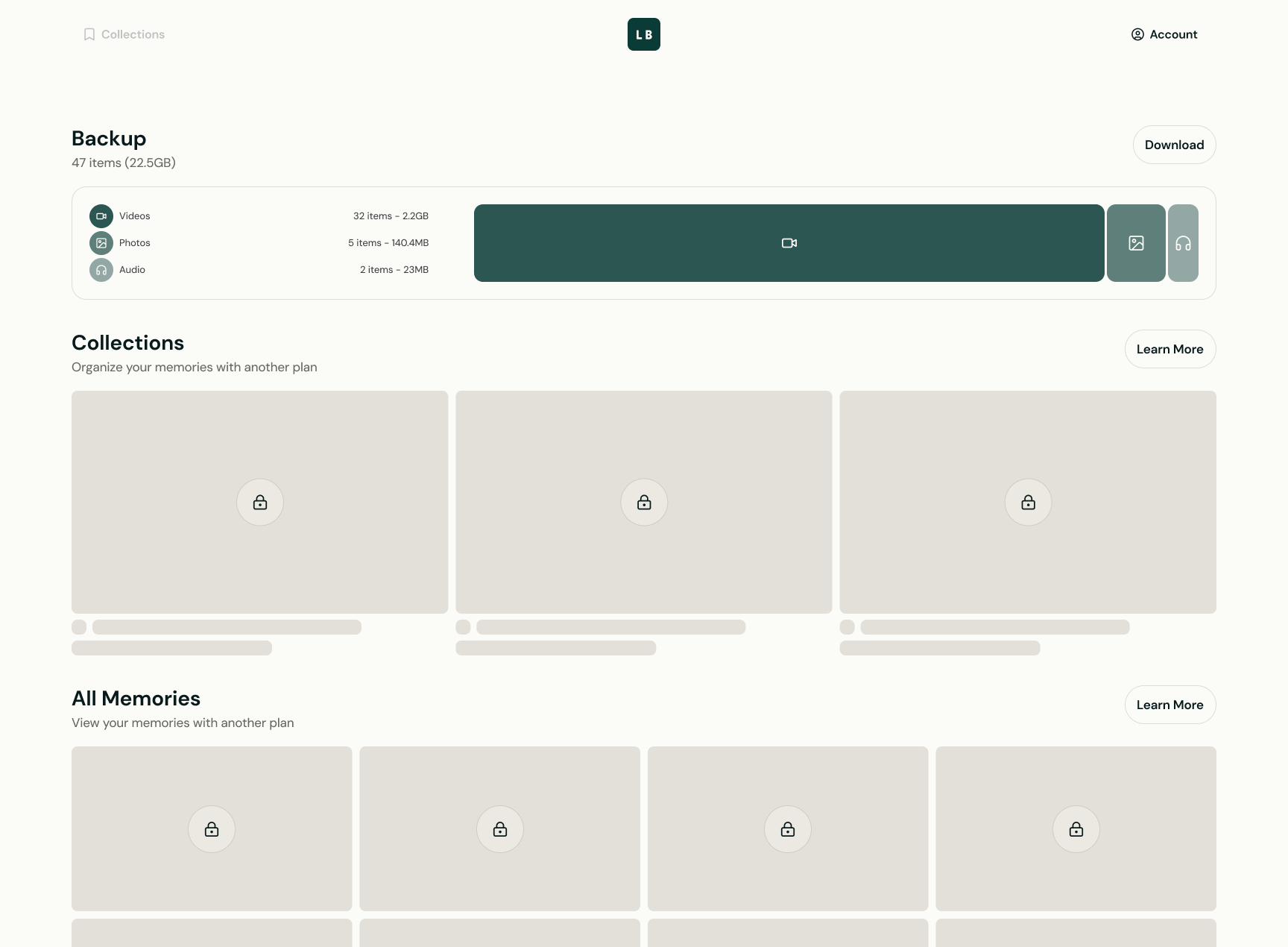Click the Videos camera icon in the list
1288x947 pixels.
click(x=101, y=216)
